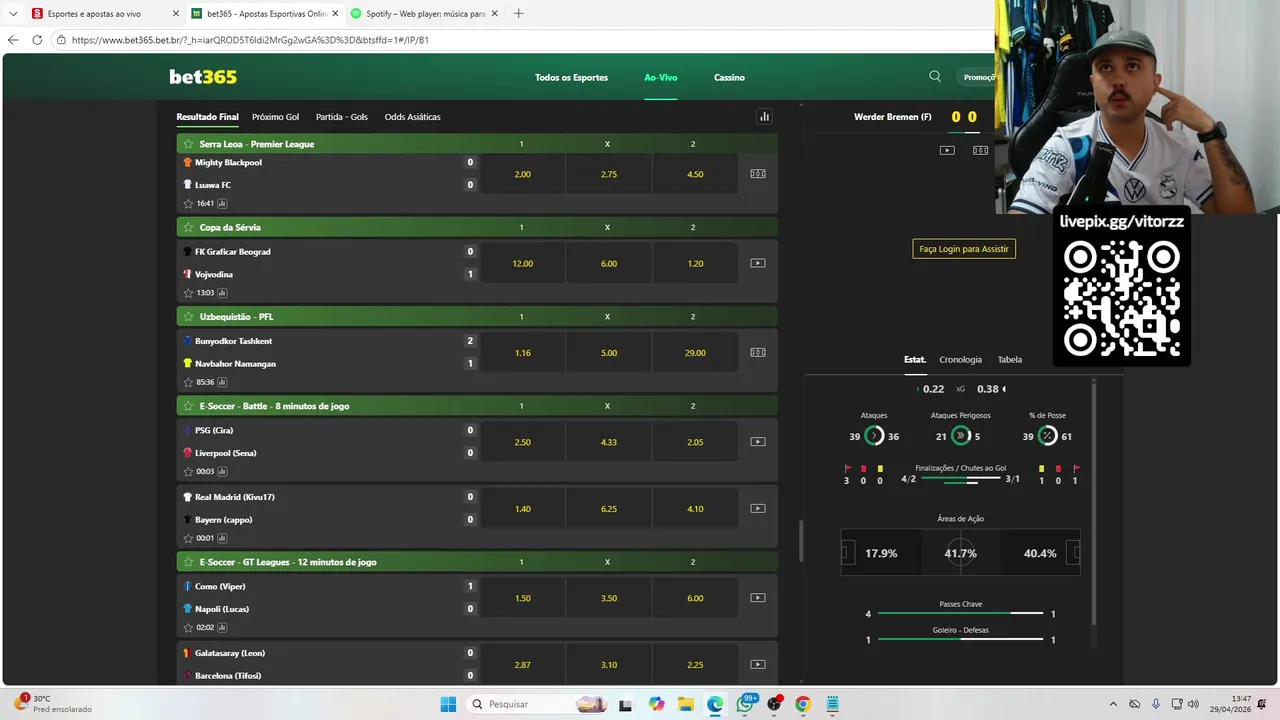Viewport: 1280px width, 720px height.
Task: Open the search magnifier in bet365 header
Action: click(x=935, y=76)
